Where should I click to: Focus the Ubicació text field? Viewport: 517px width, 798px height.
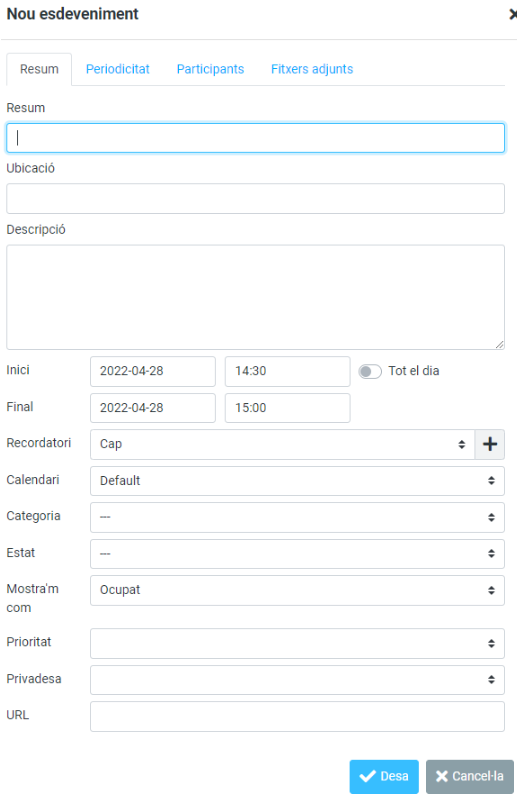pyautogui.click(x=255, y=198)
